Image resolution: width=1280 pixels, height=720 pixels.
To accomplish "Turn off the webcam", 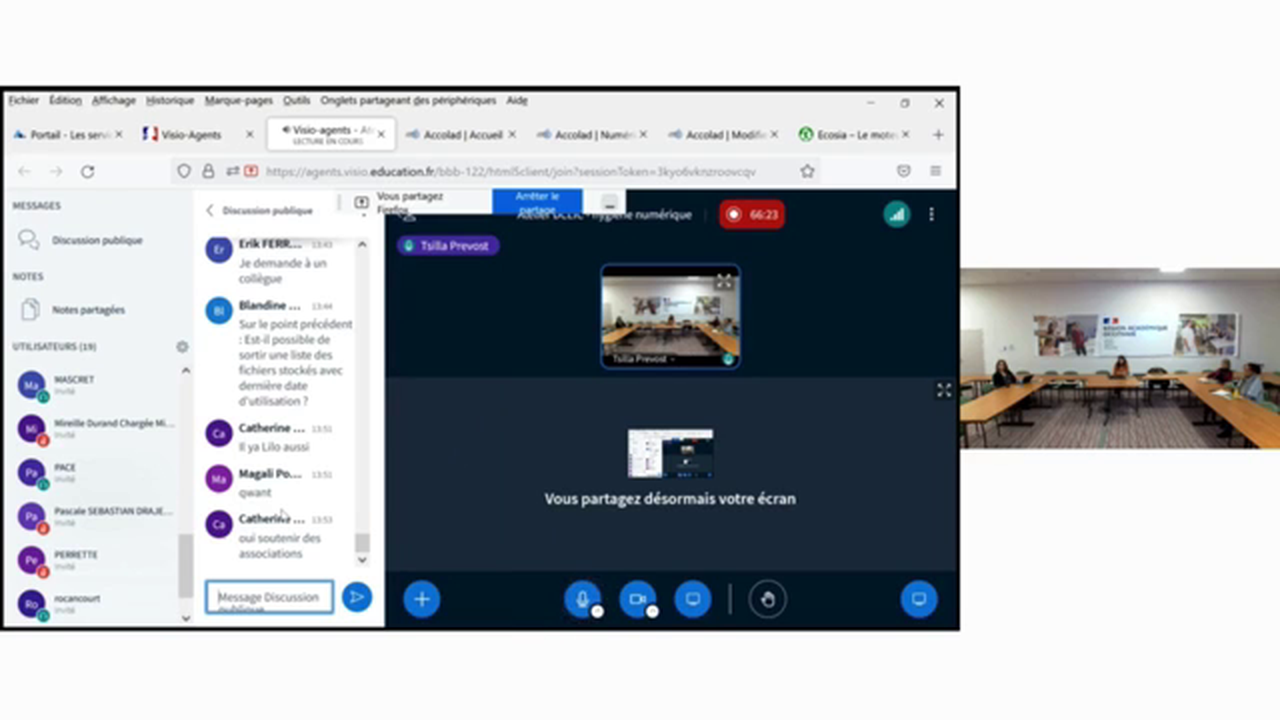I will click(x=637, y=599).
